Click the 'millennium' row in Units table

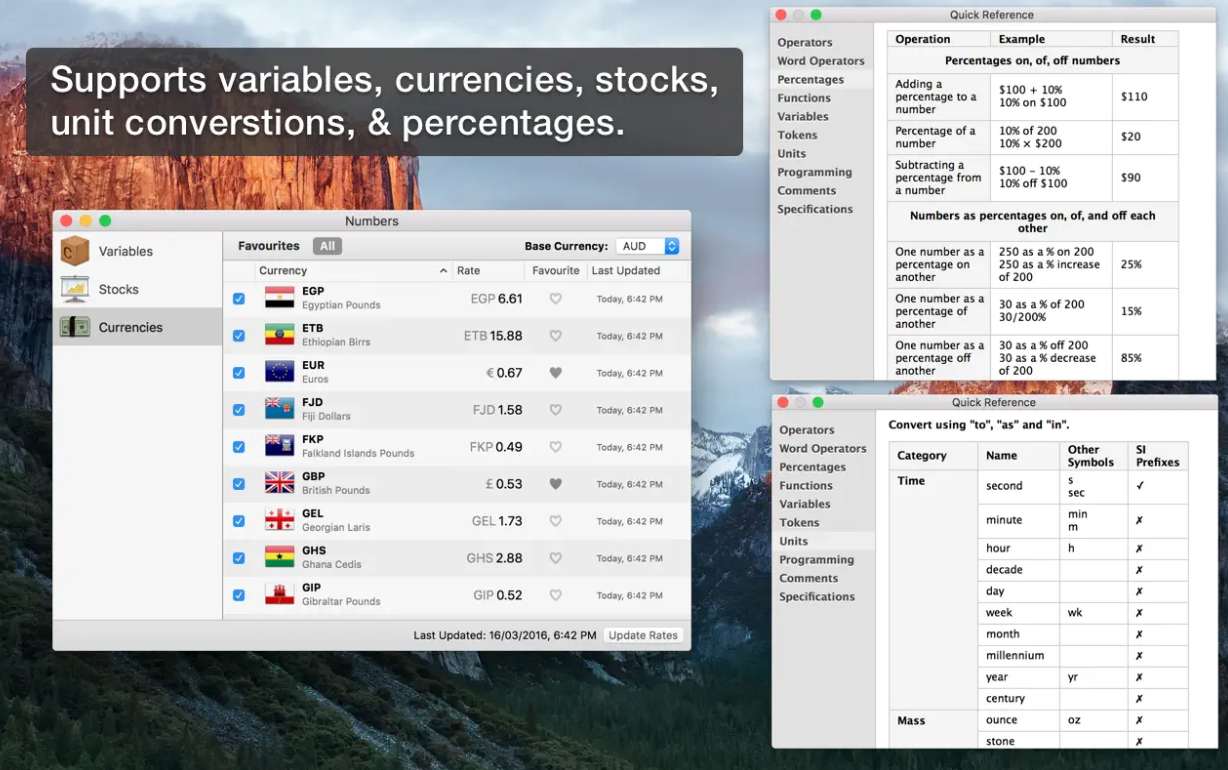(1083, 656)
